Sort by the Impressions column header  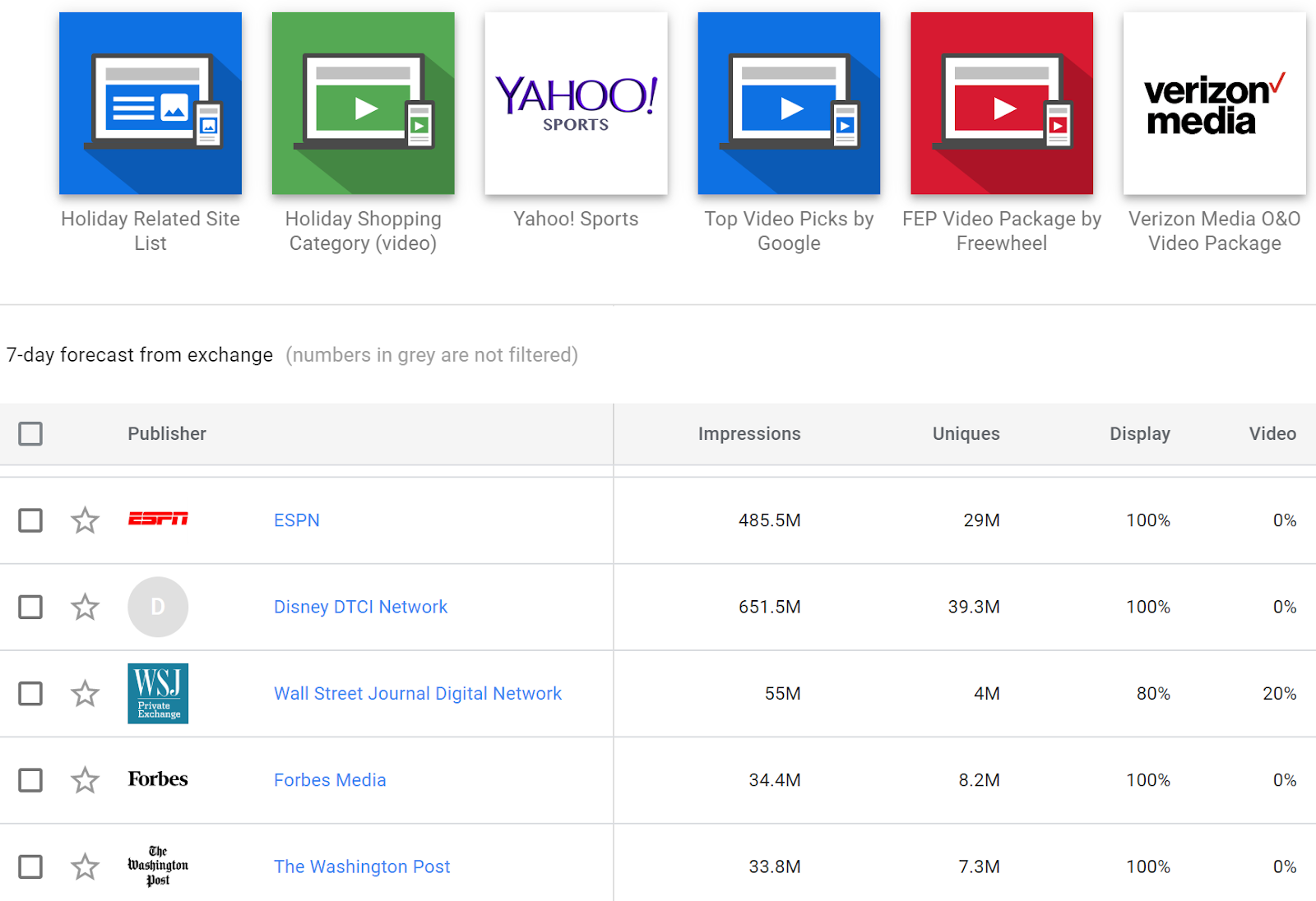coord(749,433)
